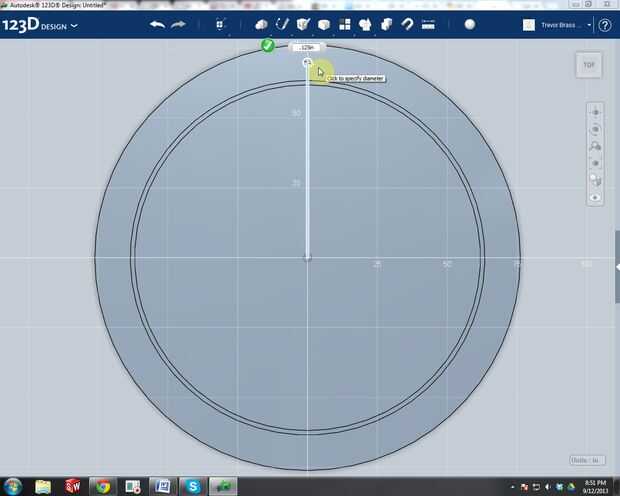Open the Transform tool
The image size is (620, 496).
tap(220, 25)
